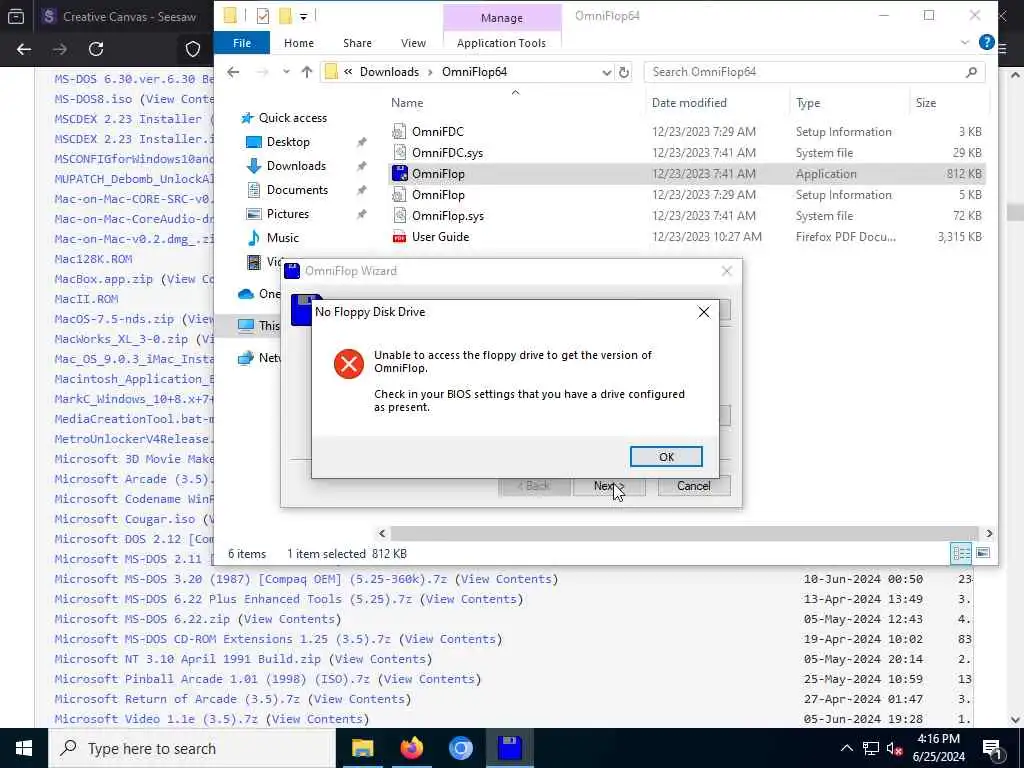Image resolution: width=1024 pixels, height=768 pixels.
Task: Click the search magnifier icon
Action: point(971,72)
